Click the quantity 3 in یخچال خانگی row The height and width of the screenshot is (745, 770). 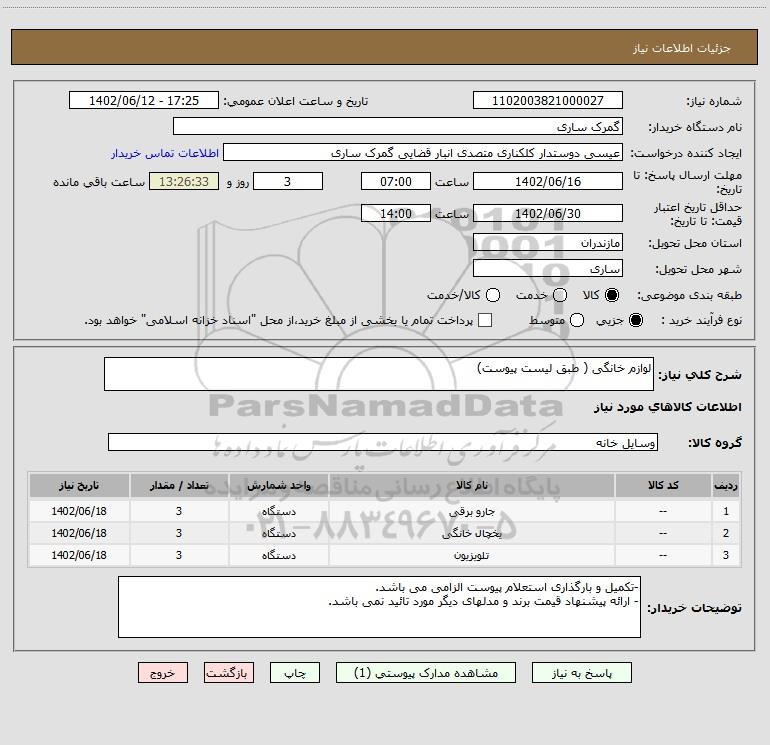179,533
